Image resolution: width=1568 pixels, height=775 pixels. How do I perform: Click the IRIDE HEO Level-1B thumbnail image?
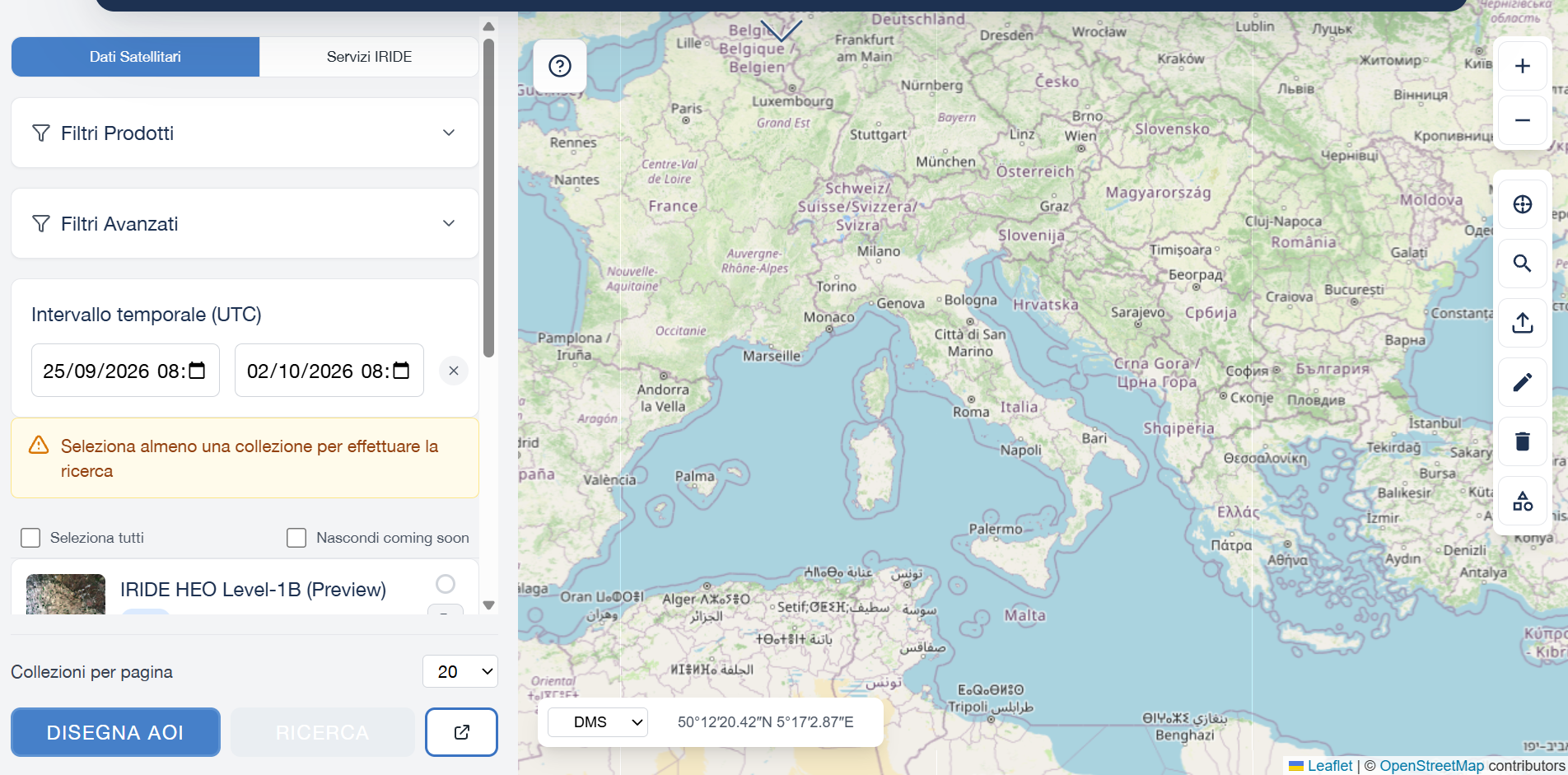[66, 594]
